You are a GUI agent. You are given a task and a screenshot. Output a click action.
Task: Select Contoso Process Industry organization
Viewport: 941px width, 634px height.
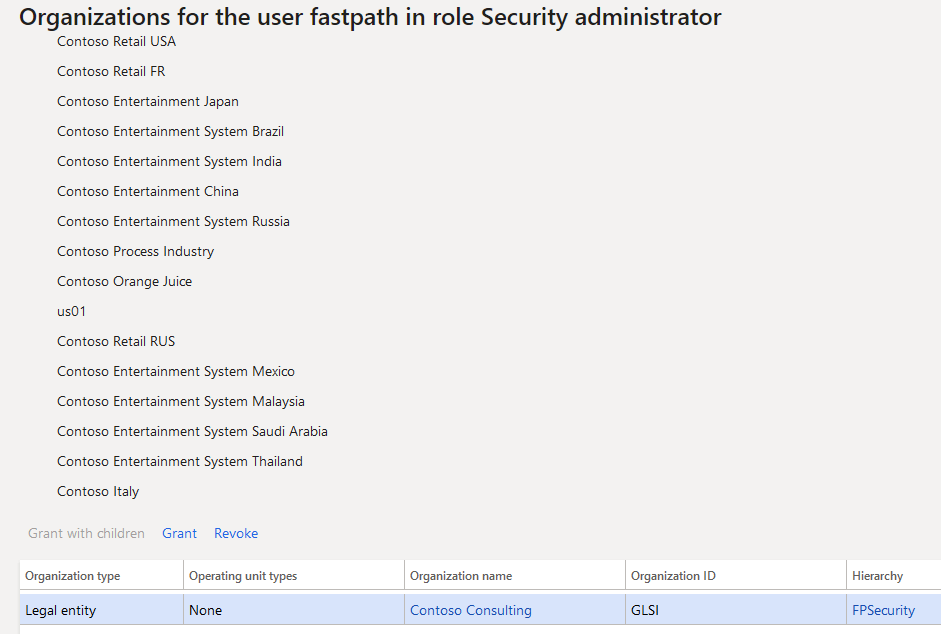(x=136, y=252)
